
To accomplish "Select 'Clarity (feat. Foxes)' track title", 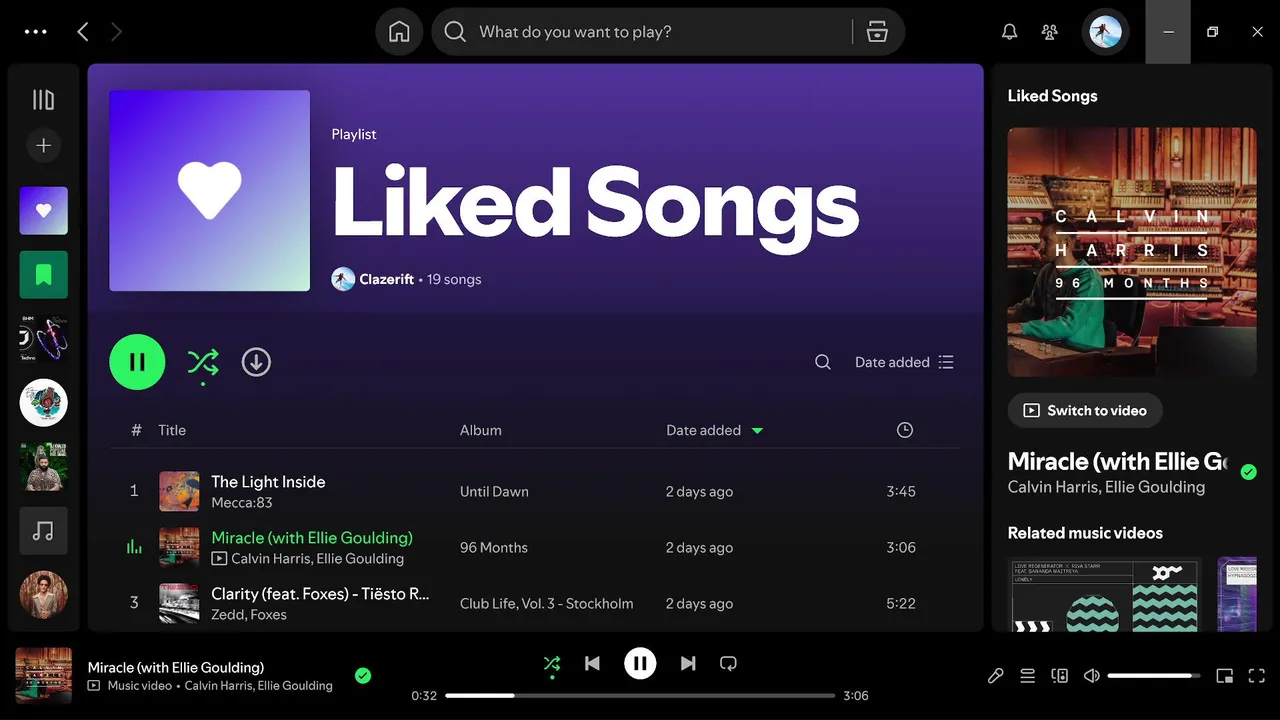I will coord(320,594).
